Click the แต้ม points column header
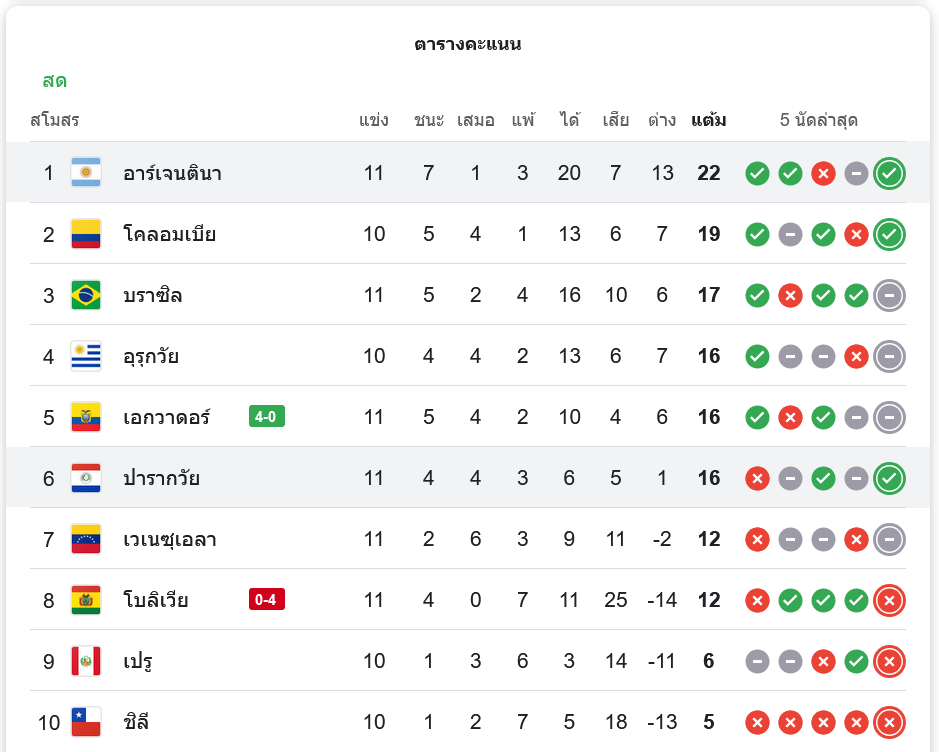Screen dimensions: 939x752 click(x=709, y=121)
